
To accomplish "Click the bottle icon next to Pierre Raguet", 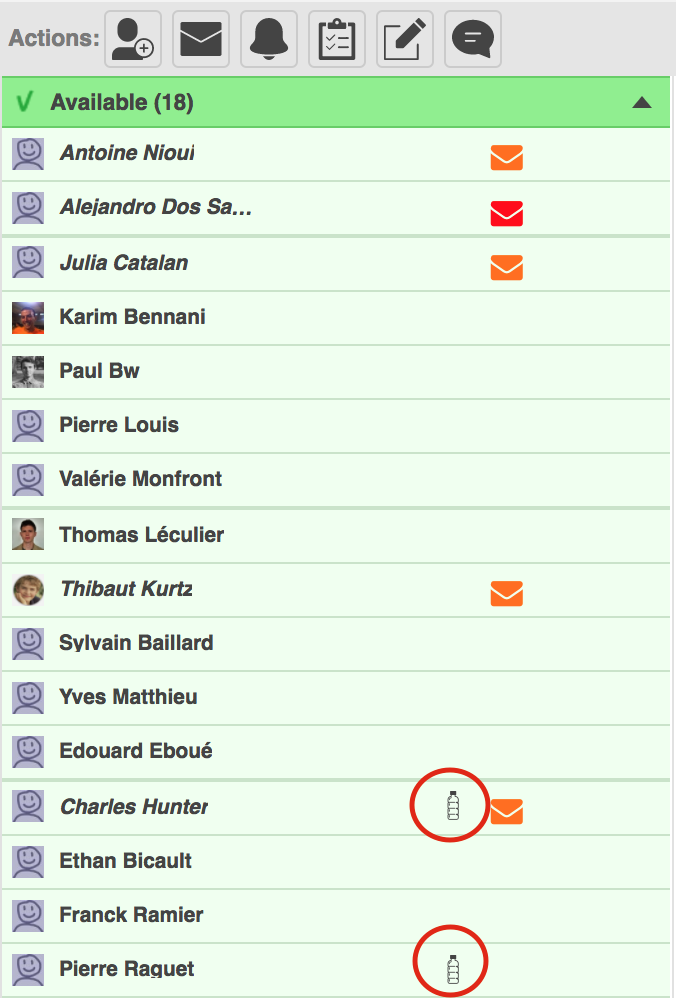I will tap(453, 968).
